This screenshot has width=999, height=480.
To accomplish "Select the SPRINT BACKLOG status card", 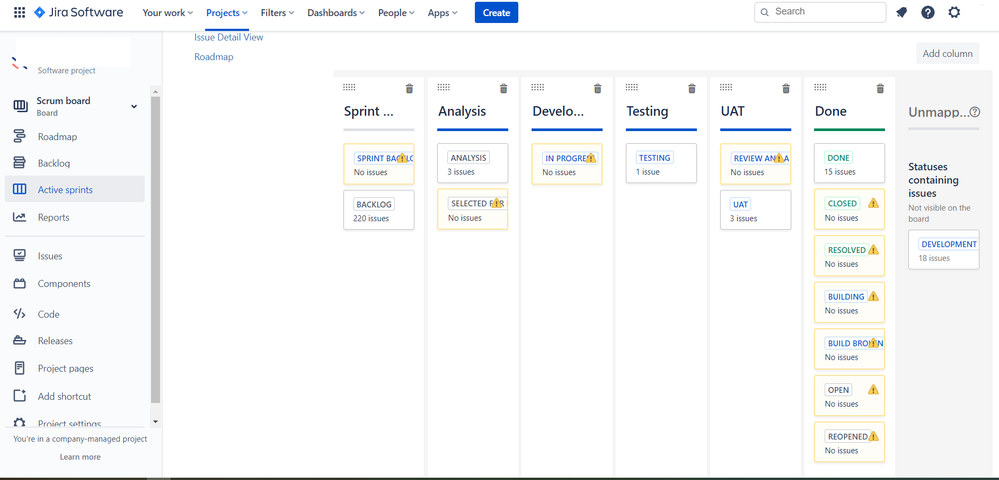I will pos(378,164).
